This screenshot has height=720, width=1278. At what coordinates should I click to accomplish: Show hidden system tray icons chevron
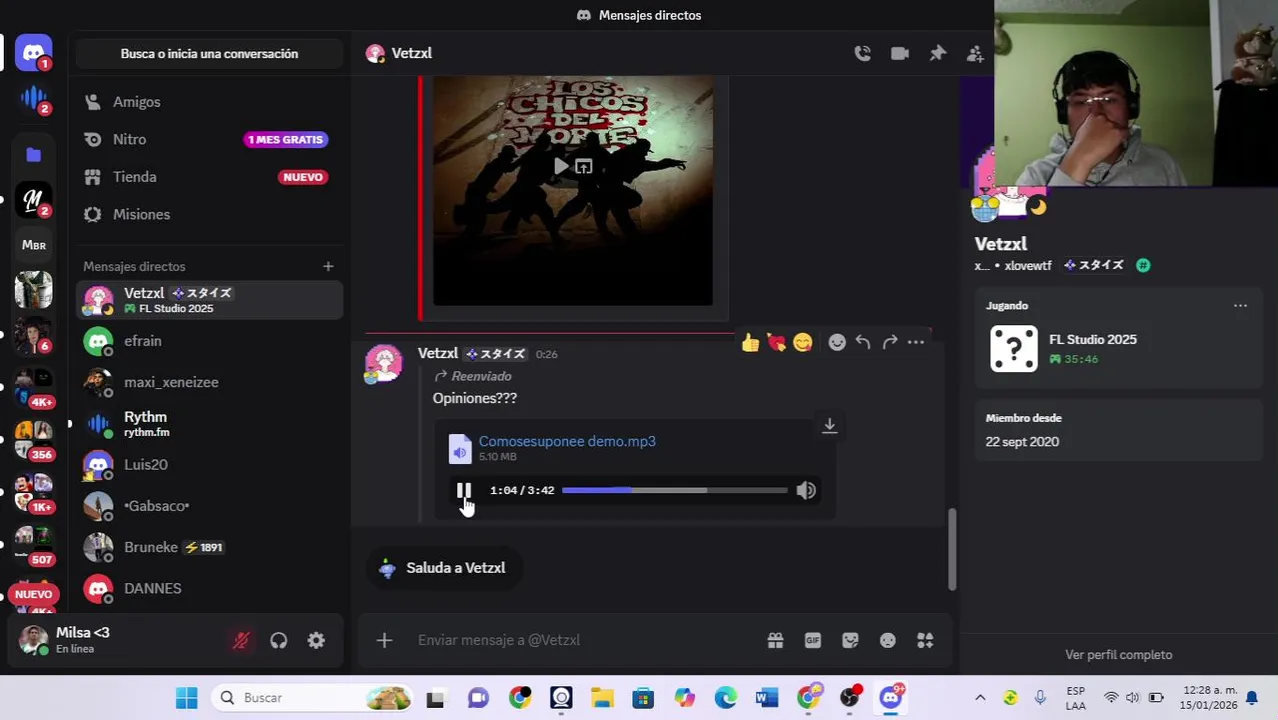pyautogui.click(x=980, y=698)
